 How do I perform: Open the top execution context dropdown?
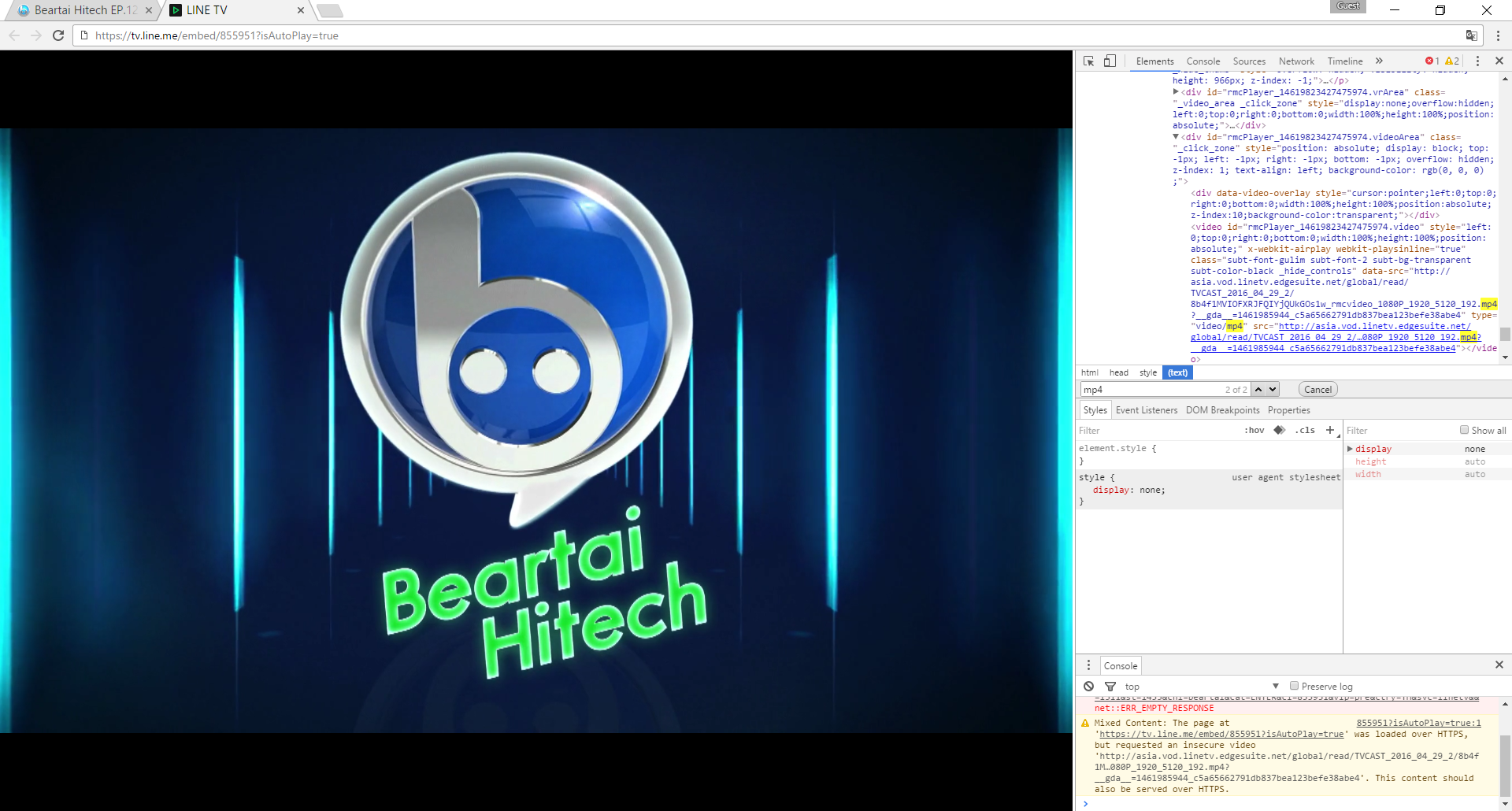click(1203, 687)
